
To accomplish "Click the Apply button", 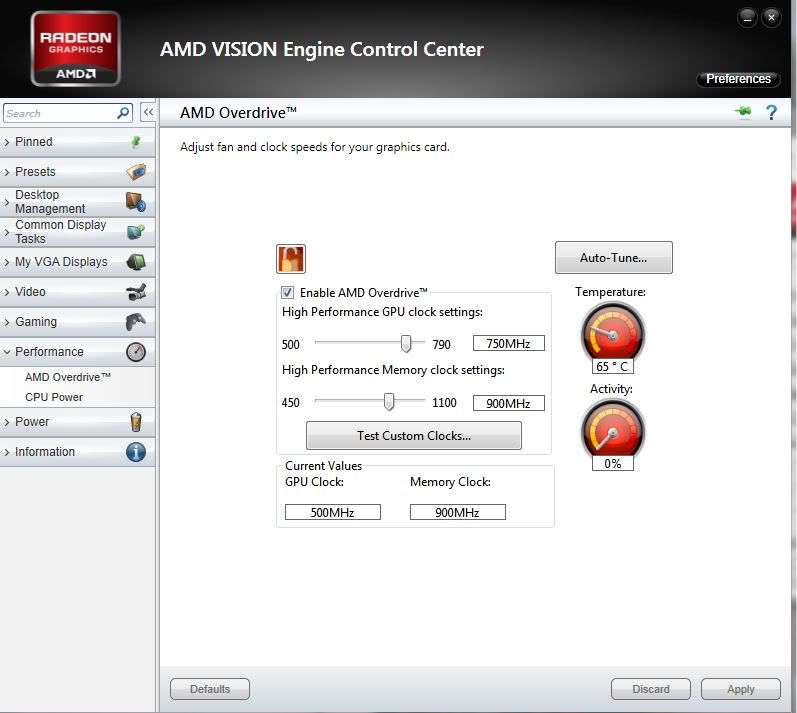I will [x=741, y=689].
